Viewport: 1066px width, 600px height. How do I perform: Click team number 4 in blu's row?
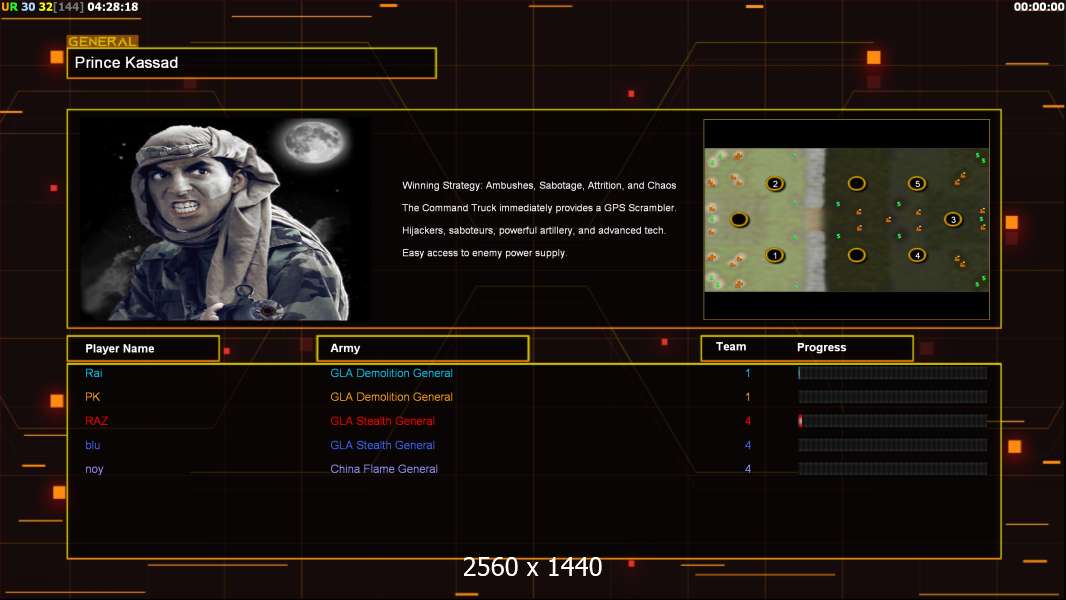click(x=748, y=445)
